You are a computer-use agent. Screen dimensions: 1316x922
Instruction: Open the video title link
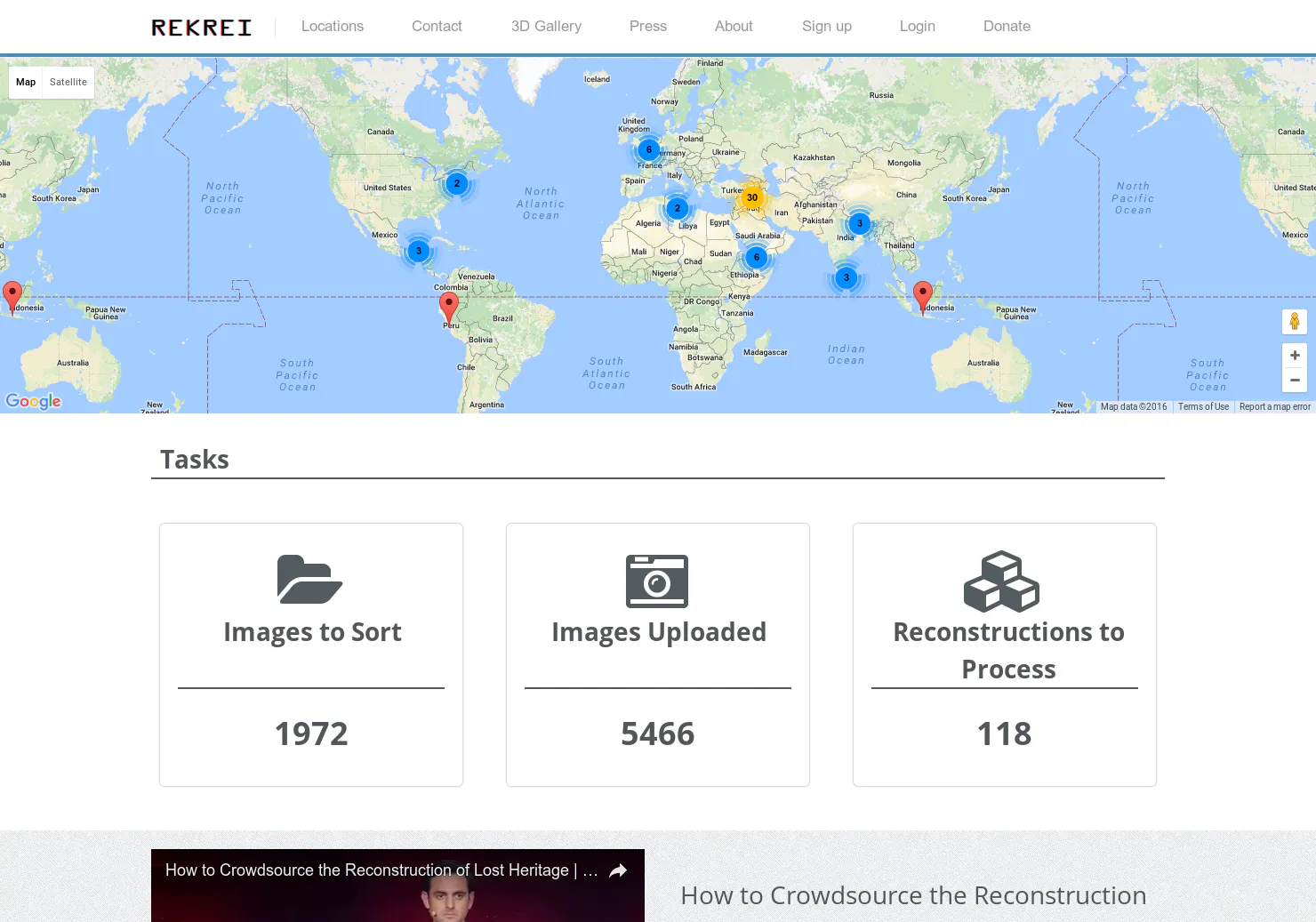click(x=381, y=870)
